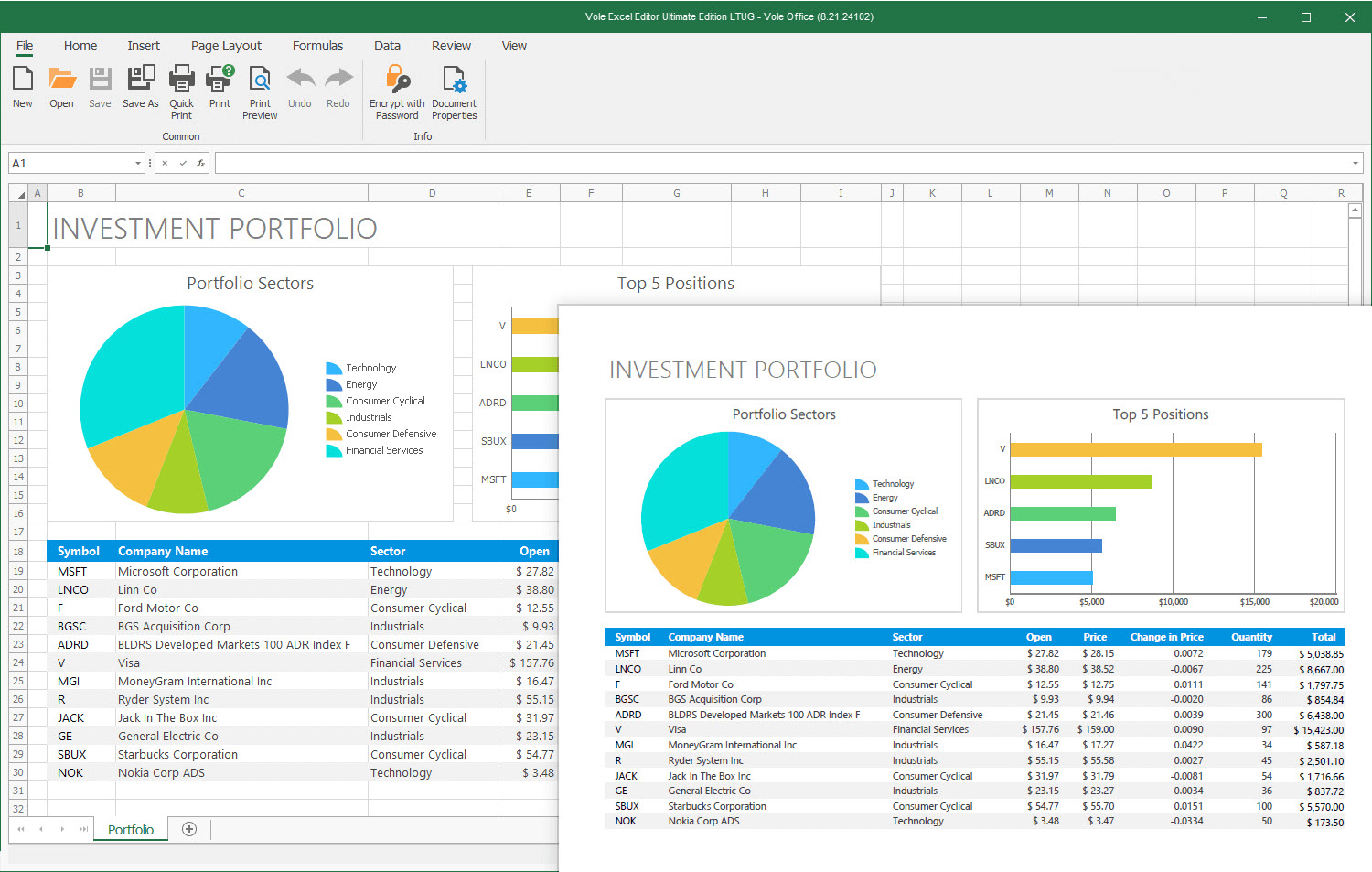Select the Portfolio sheet tab
The height and width of the screenshot is (872, 1372).
coord(131,829)
